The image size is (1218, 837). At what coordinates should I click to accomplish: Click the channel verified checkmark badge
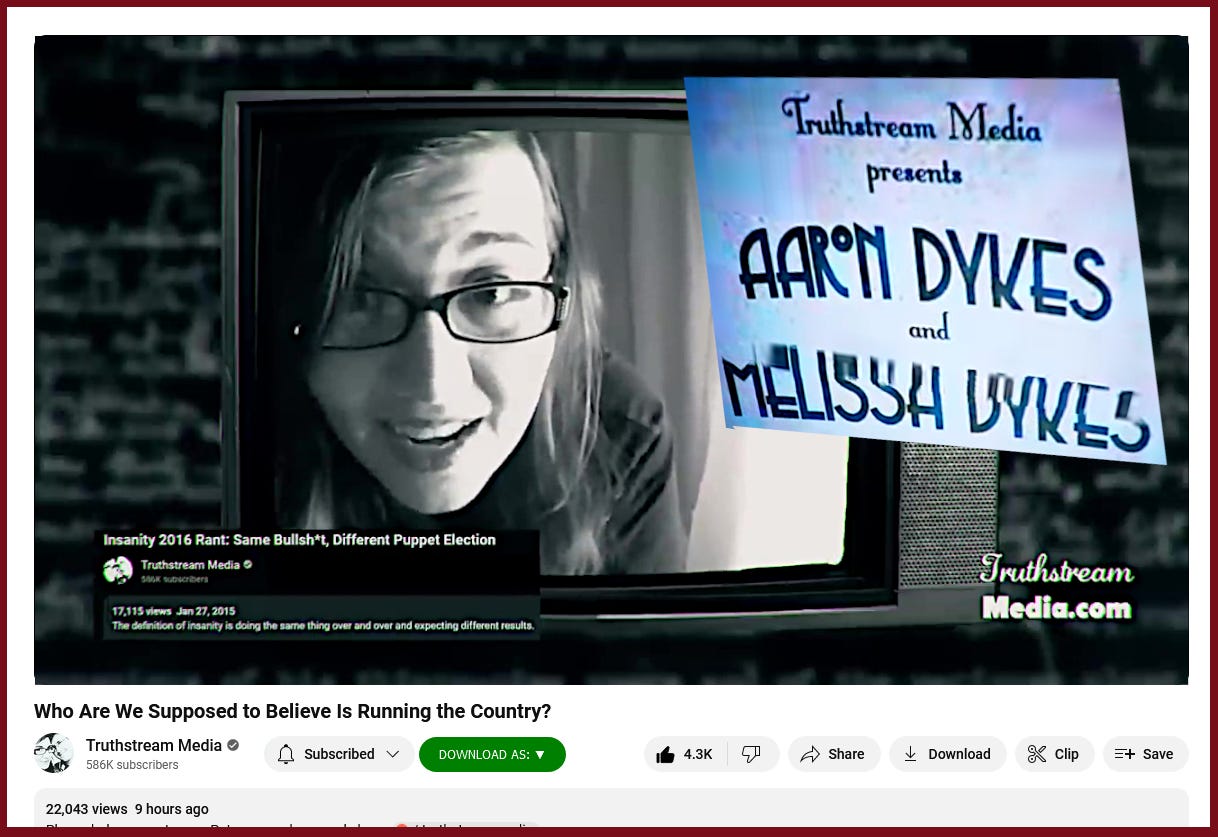tap(233, 745)
